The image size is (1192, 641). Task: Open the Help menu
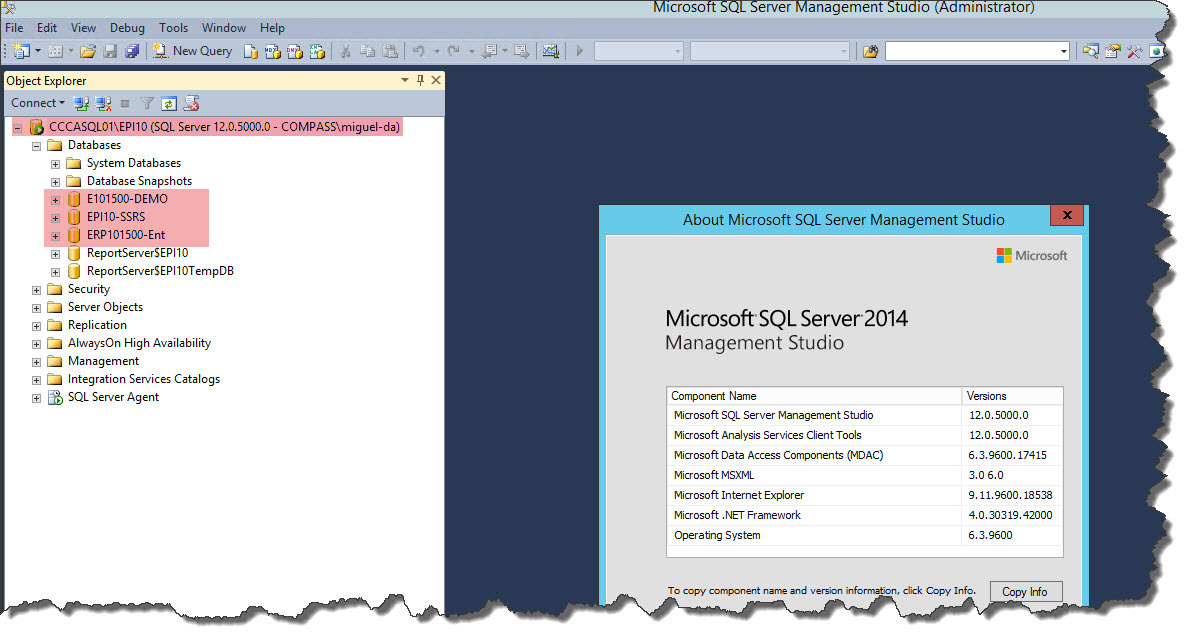pos(272,27)
